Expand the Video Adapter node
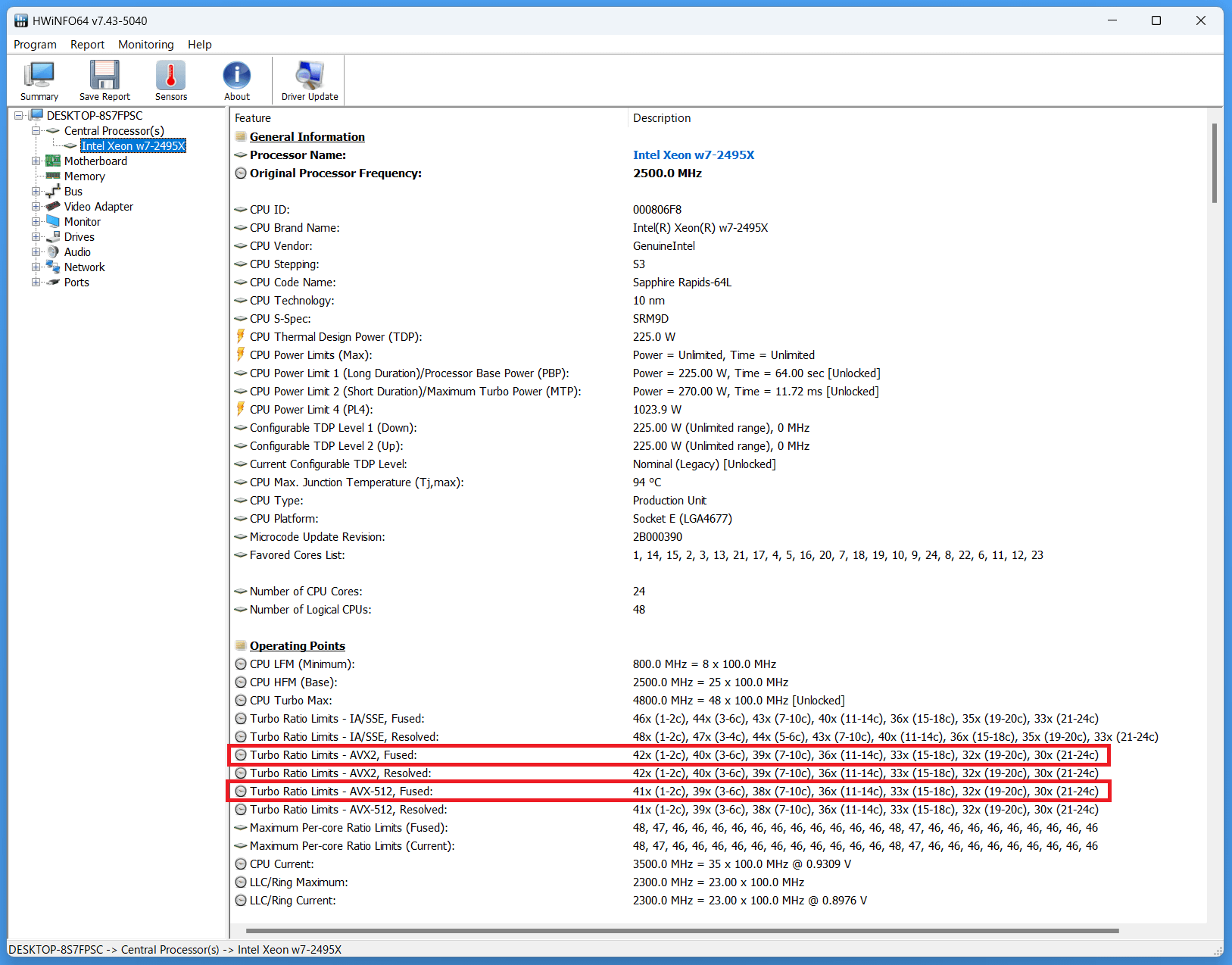 pyautogui.click(x=36, y=206)
